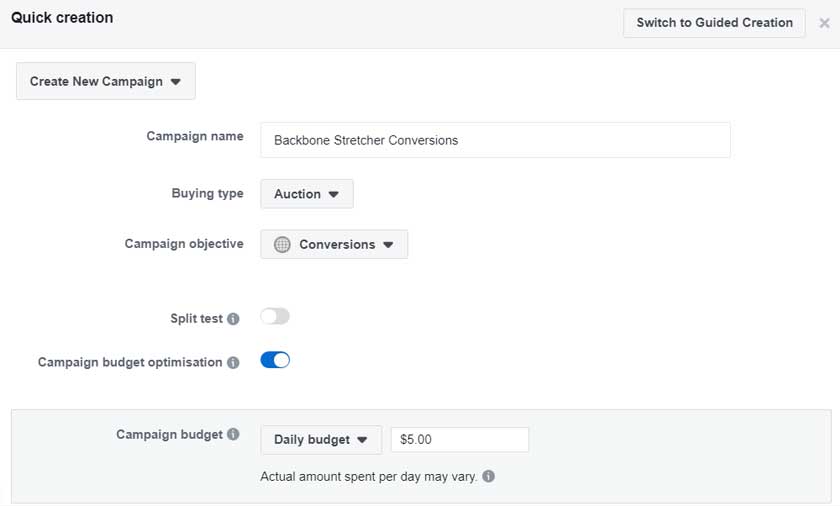840x506 pixels.
Task: Click the Campaign name text field
Action: point(496,140)
